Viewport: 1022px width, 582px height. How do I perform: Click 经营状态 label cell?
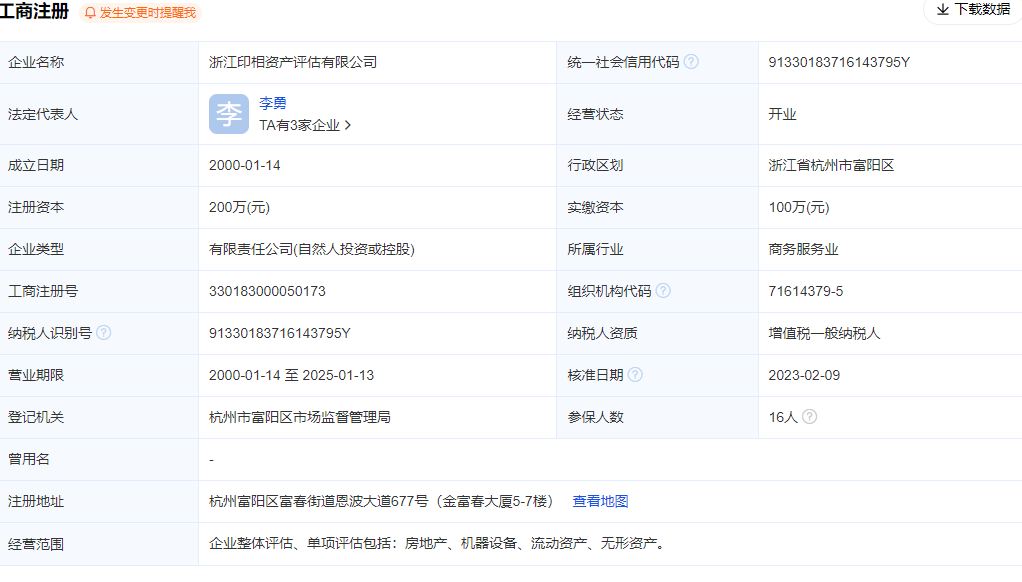(657, 114)
